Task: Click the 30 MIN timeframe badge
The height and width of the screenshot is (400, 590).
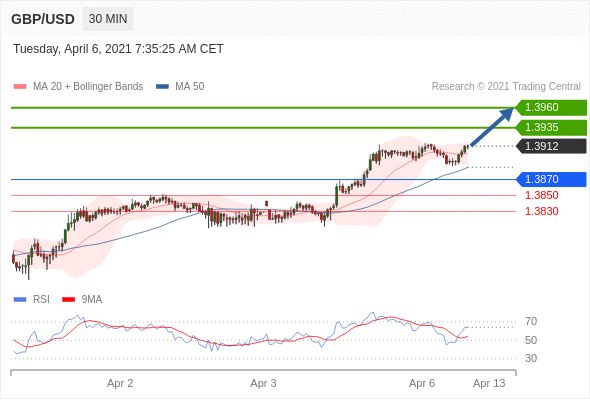Action: tap(108, 19)
